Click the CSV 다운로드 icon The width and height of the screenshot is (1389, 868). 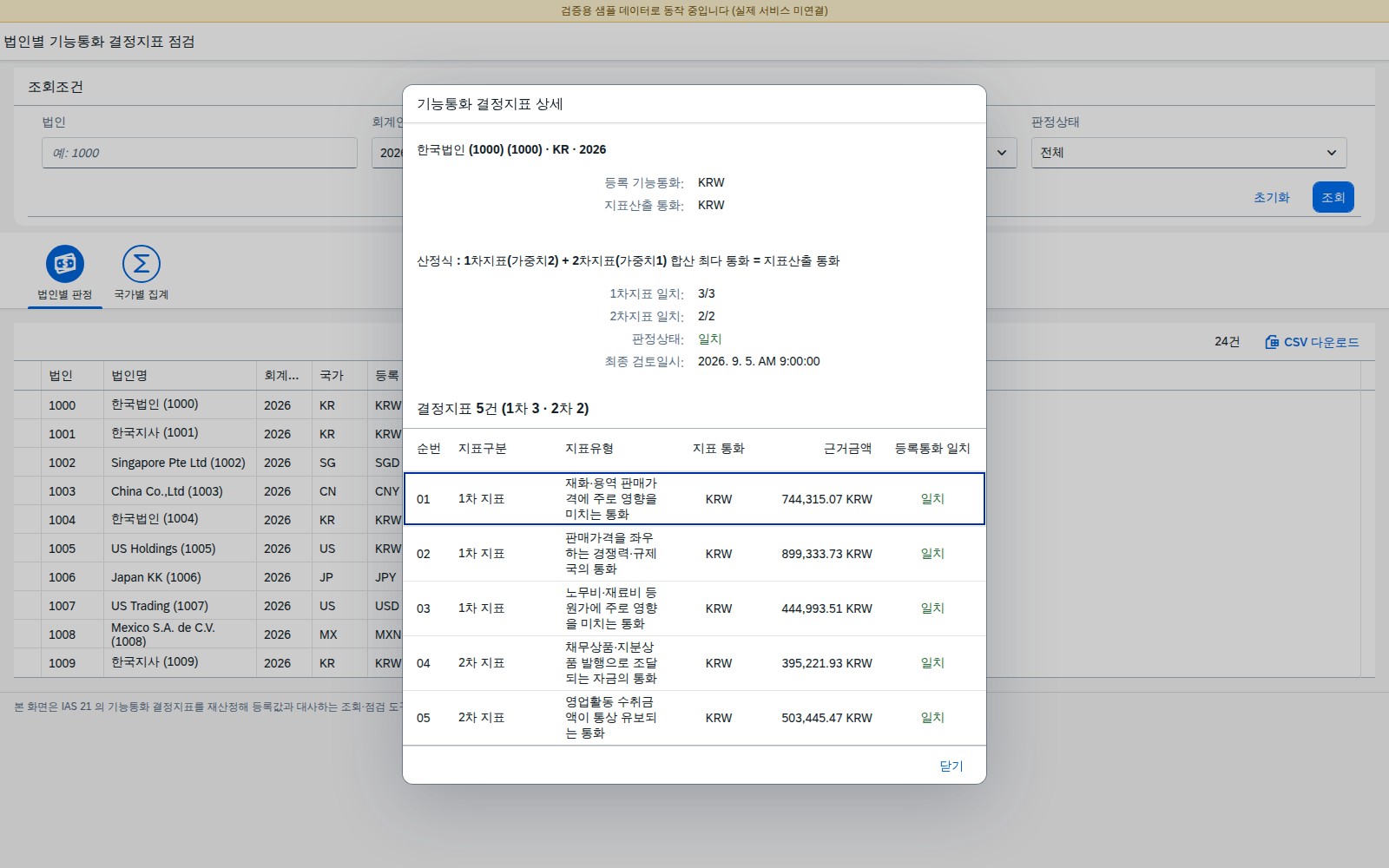[1272, 342]
